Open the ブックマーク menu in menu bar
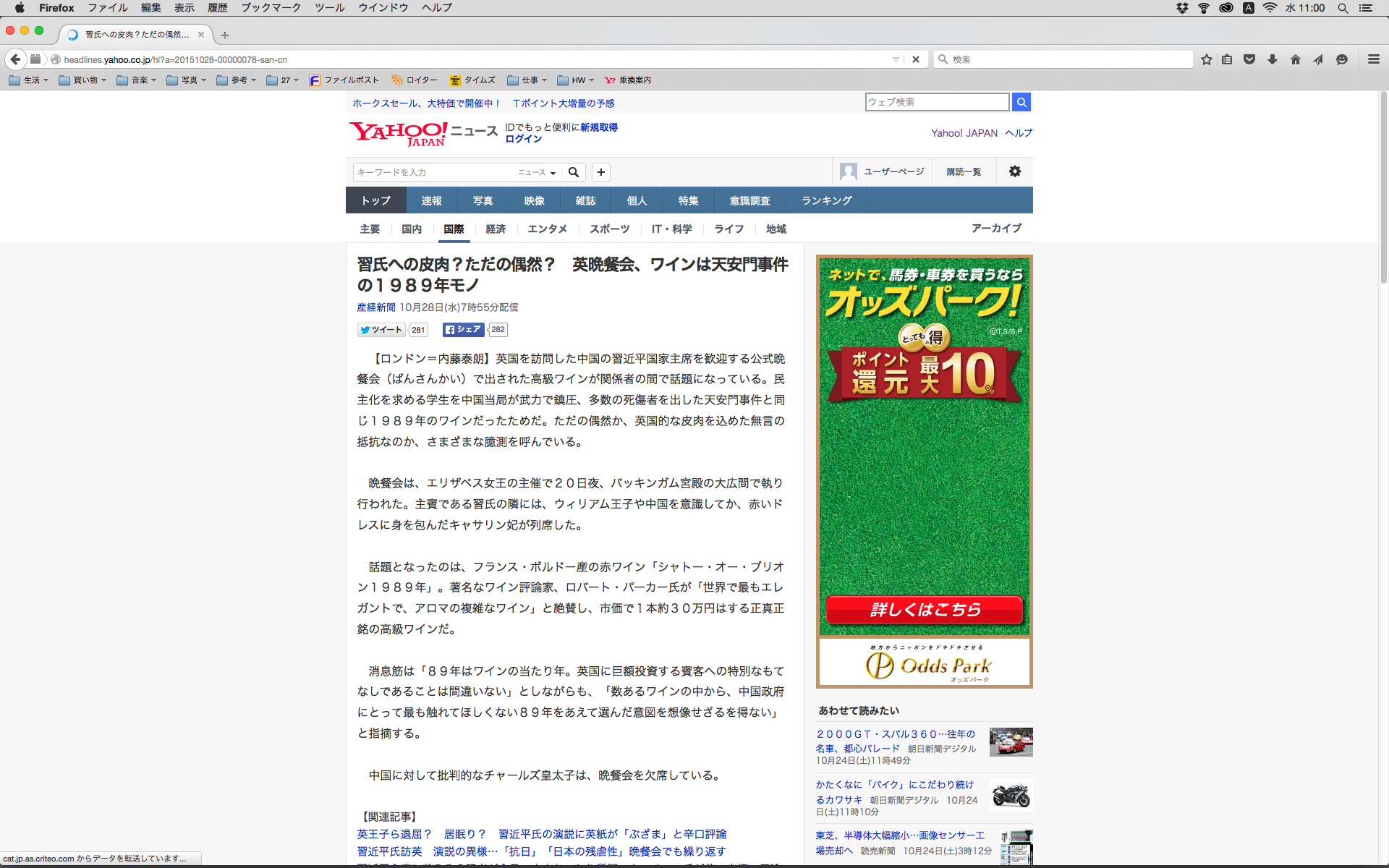1389x868 pixels. coord(271,7)
